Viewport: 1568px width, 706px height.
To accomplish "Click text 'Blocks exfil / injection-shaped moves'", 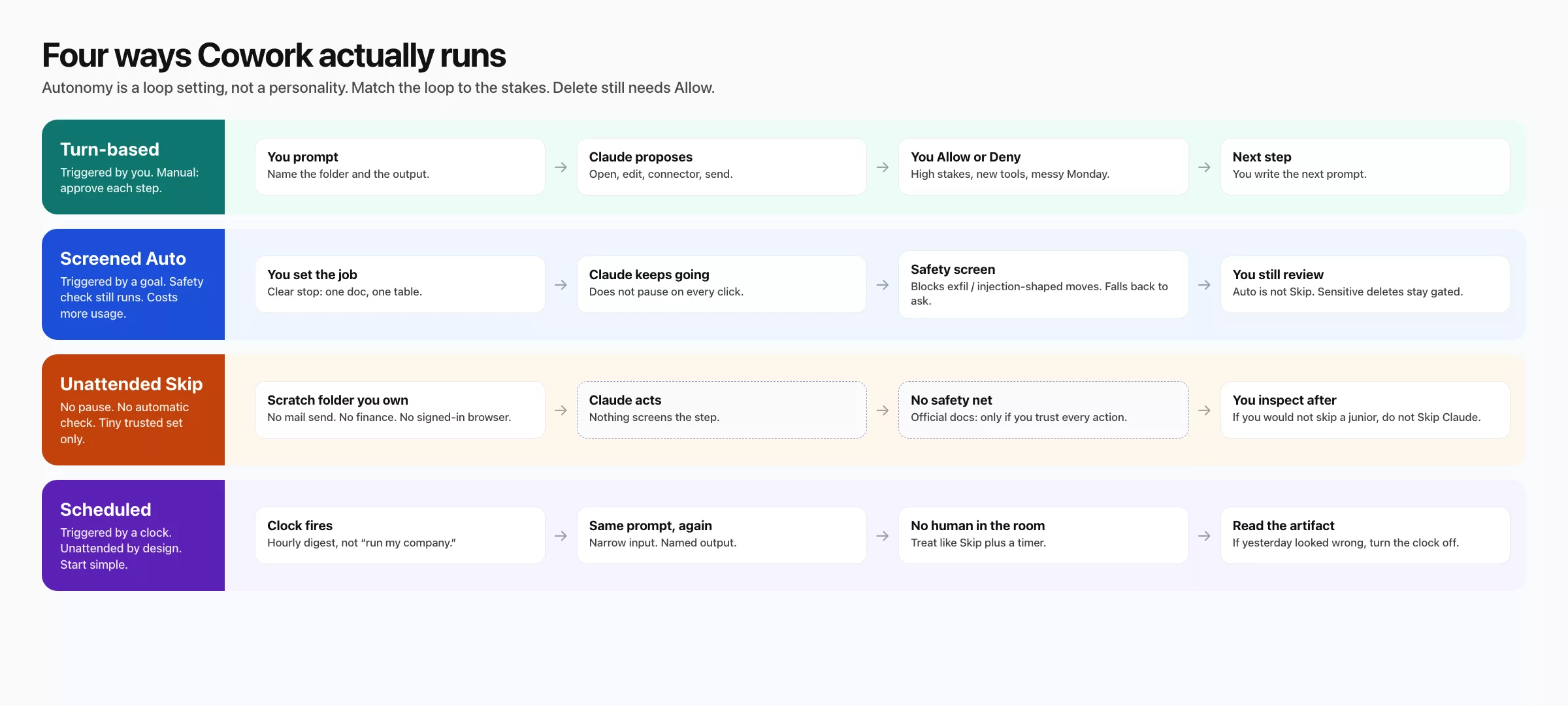I will tap(1005, 286).
